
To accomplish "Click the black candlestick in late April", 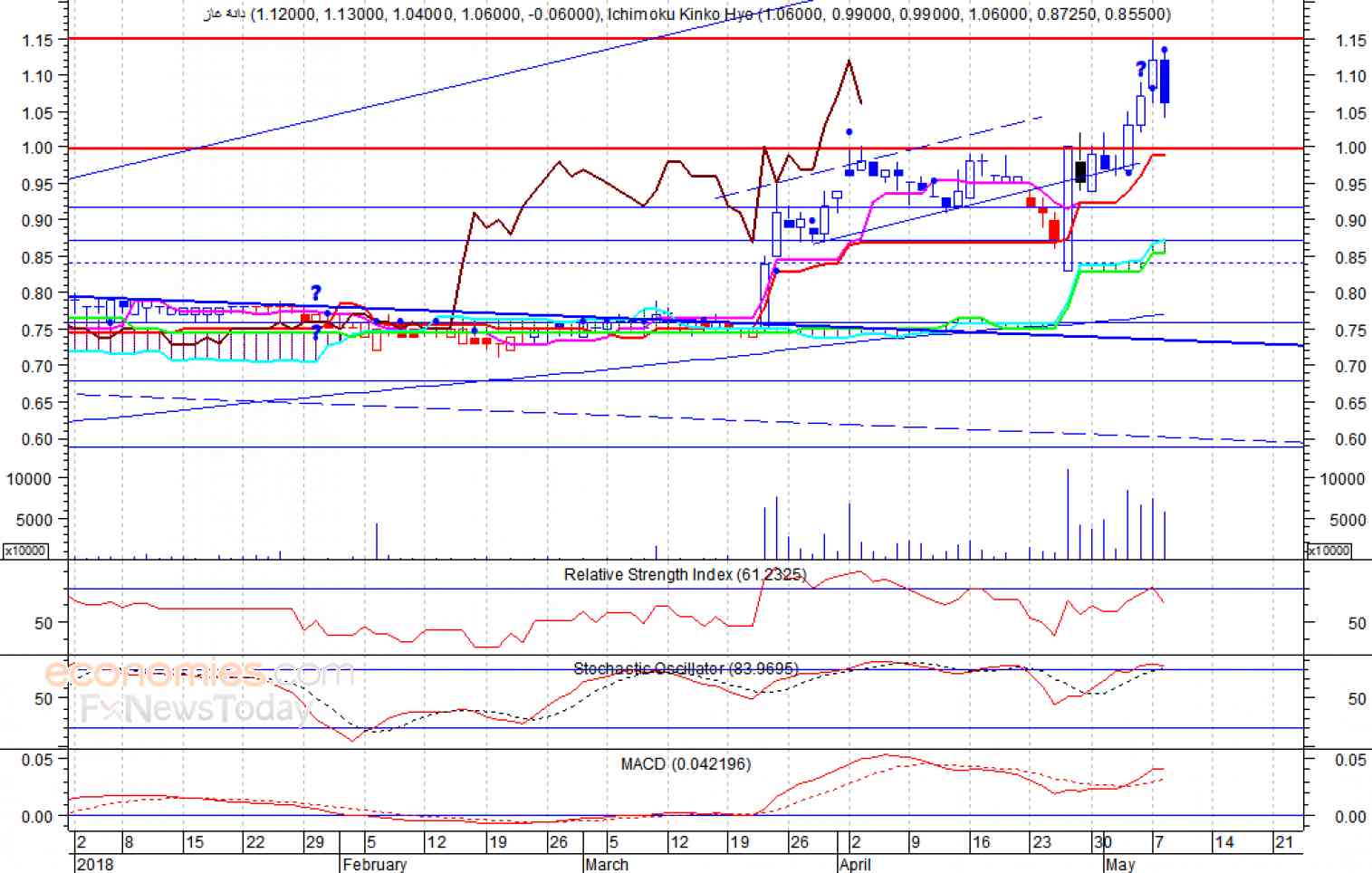I will point(1080,172).
